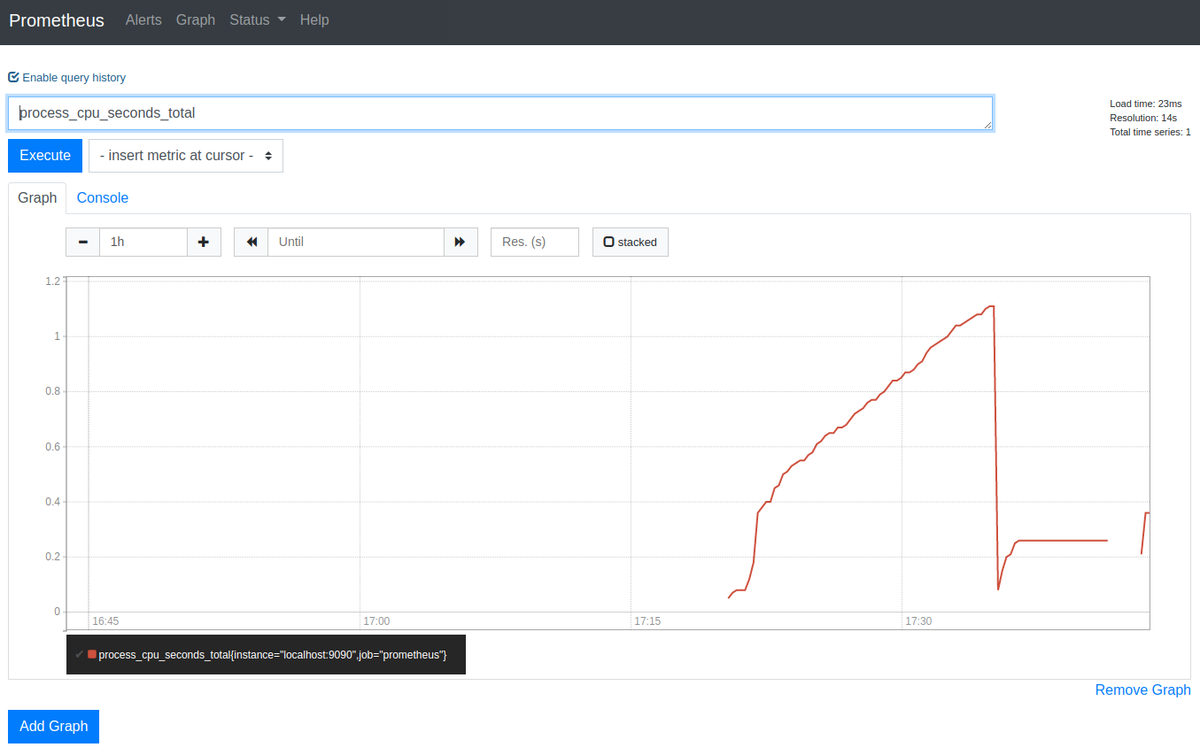This screenshot has height=755, width=1200.
Task: Open the insert metric at cursor dropdown
Action: pyautogui.click(x=186, y=155)
